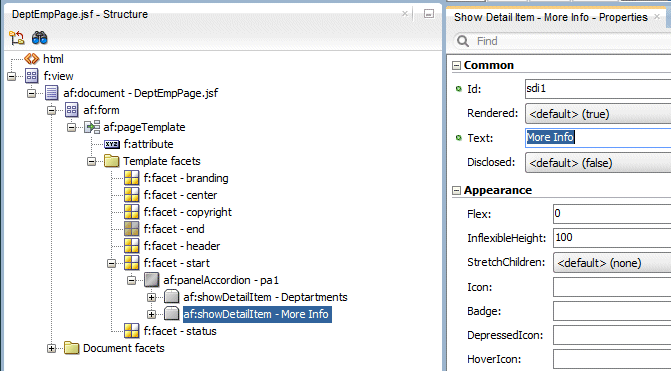
Task: Select the f:attribute label
Action: point(148,144)
